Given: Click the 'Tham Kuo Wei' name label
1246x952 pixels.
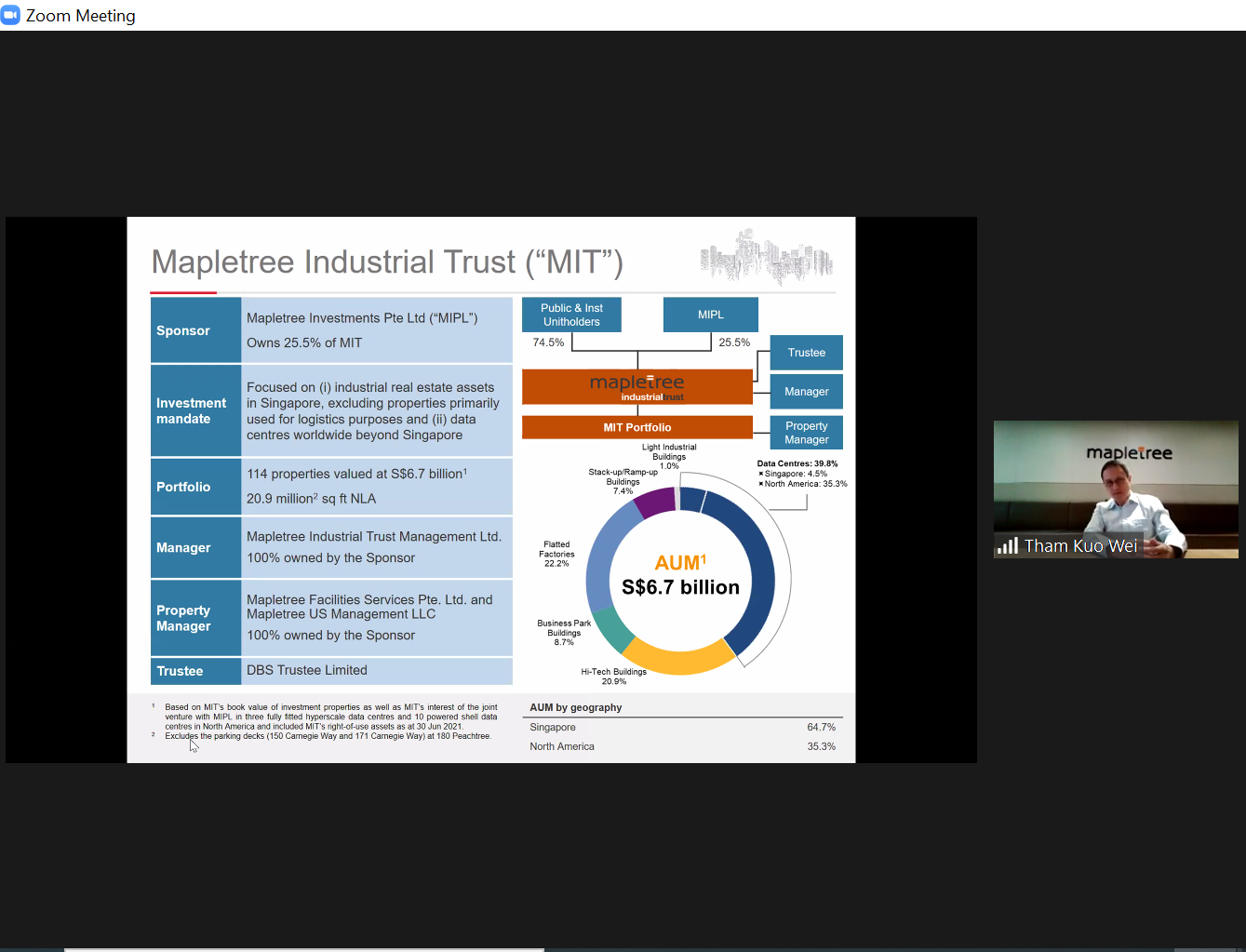Looking at the screenshot, I should [x=1080, y=546].
